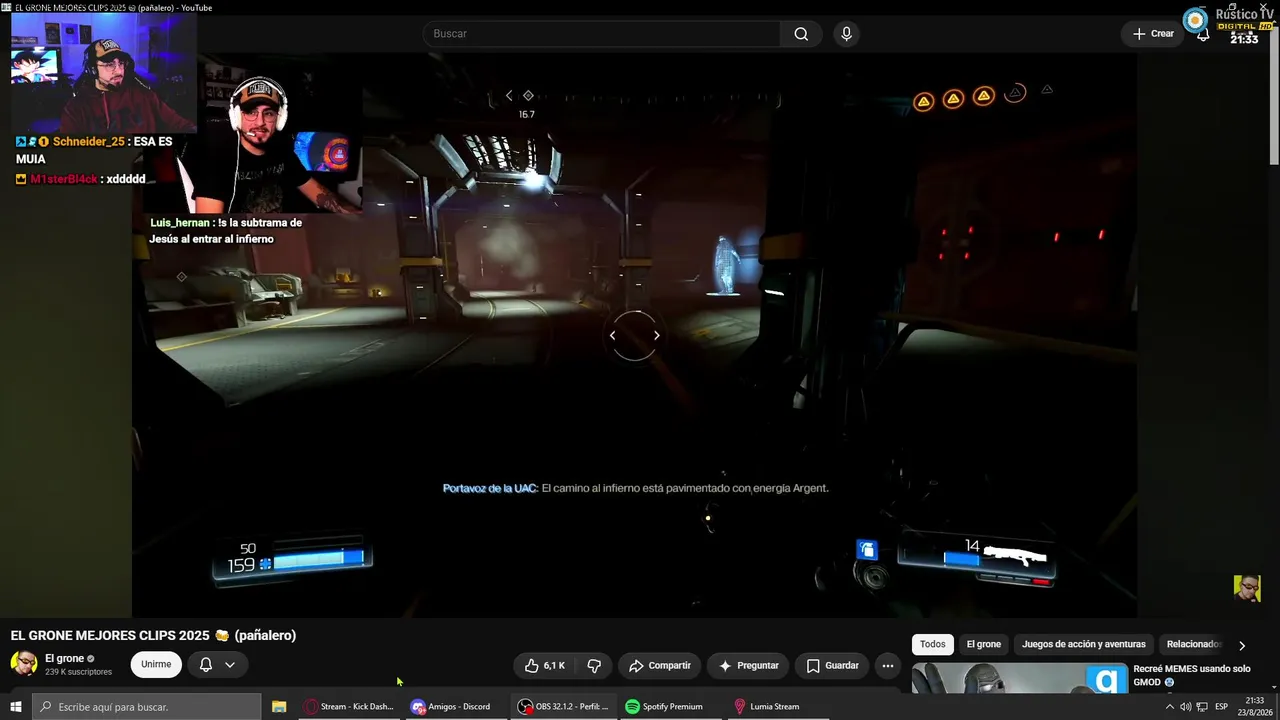
Task: Open YouTube notifications bell at top right
Action: coord(1203,34)
